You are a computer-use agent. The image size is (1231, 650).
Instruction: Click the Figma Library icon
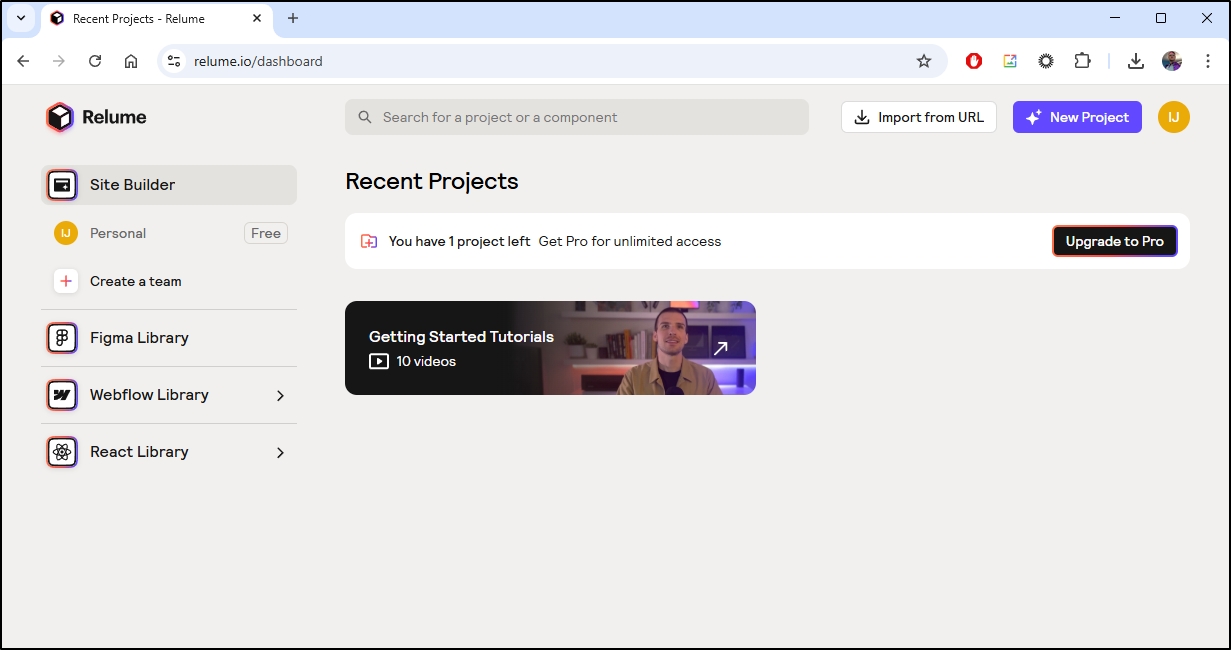coord(62,338)
